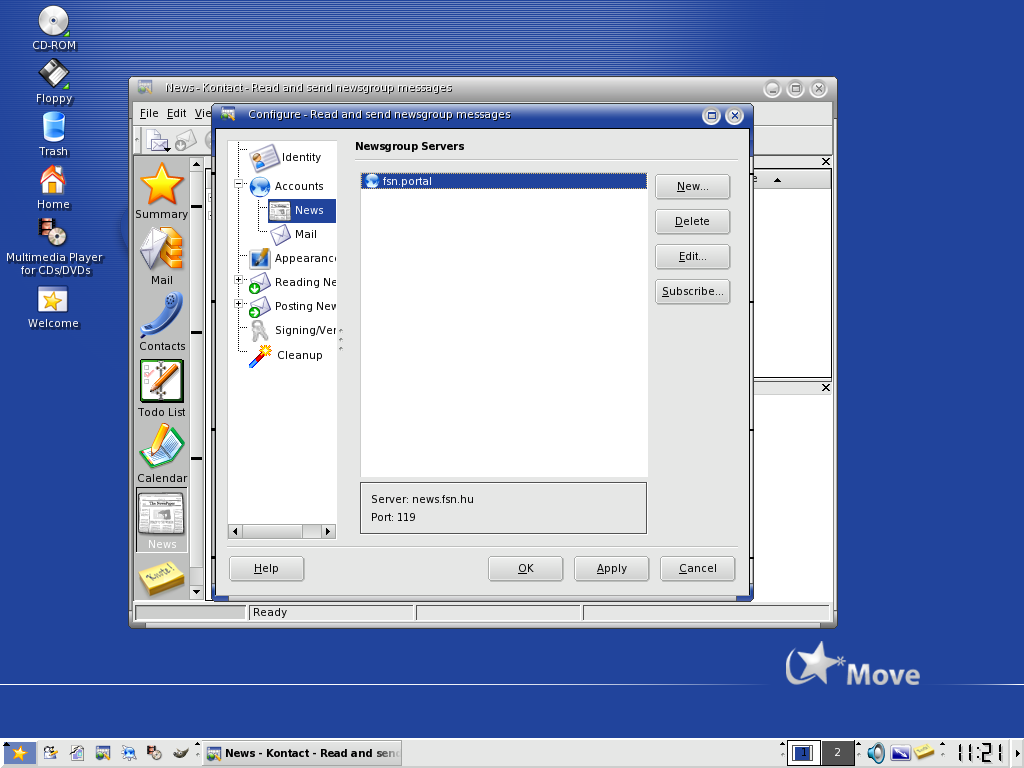The height and width of the screenshot is (768, 1024).
Task: Click the taskbar clock showing 11:21
Action: click(979, 753)
